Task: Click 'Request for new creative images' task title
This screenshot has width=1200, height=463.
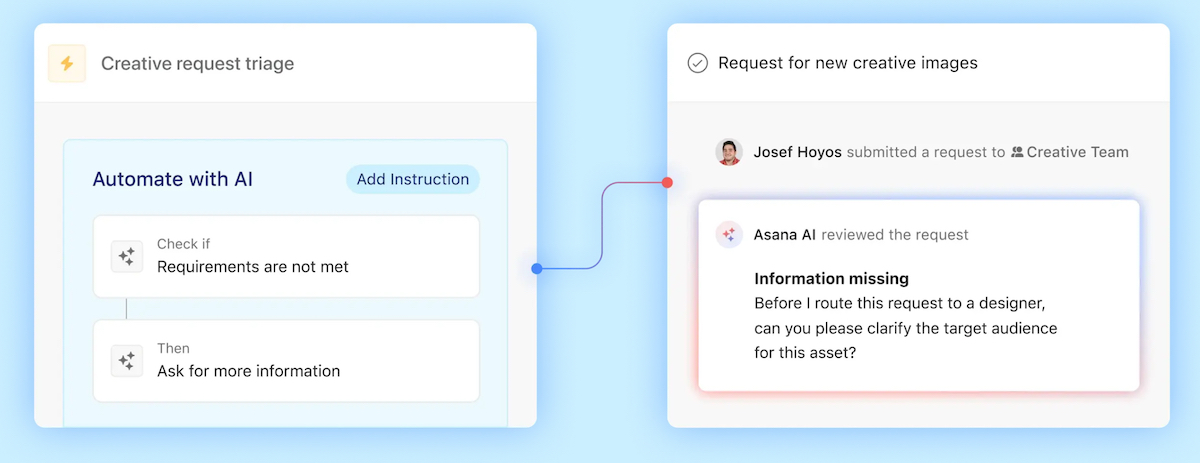Action: [x=848, y=63]
